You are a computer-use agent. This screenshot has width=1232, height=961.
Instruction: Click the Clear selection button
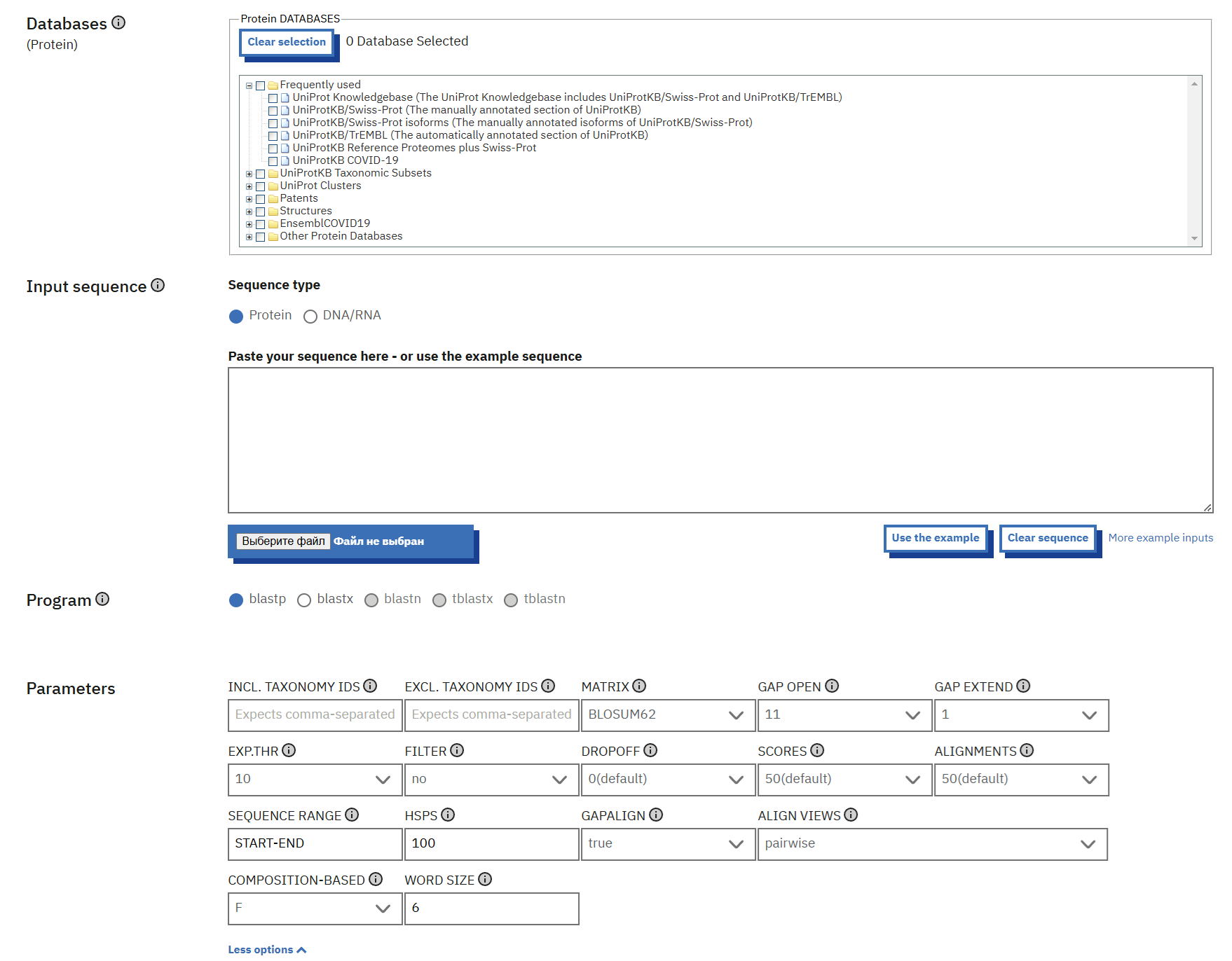287,42
